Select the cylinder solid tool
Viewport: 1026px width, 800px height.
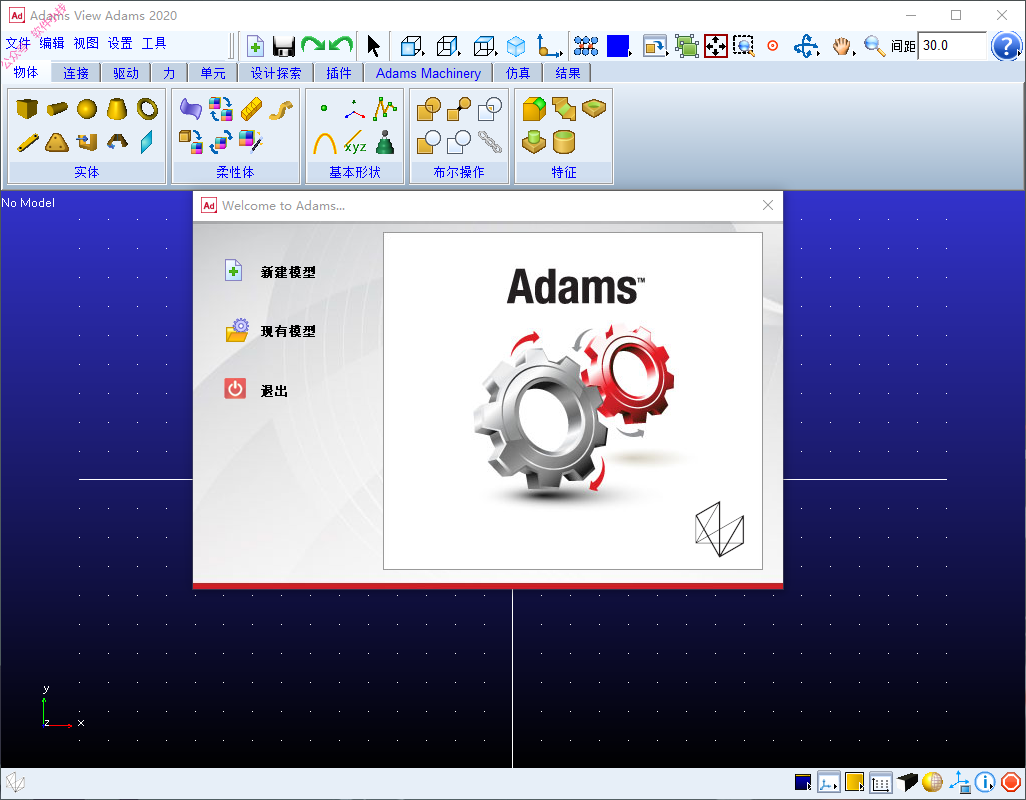click(57, 109)
